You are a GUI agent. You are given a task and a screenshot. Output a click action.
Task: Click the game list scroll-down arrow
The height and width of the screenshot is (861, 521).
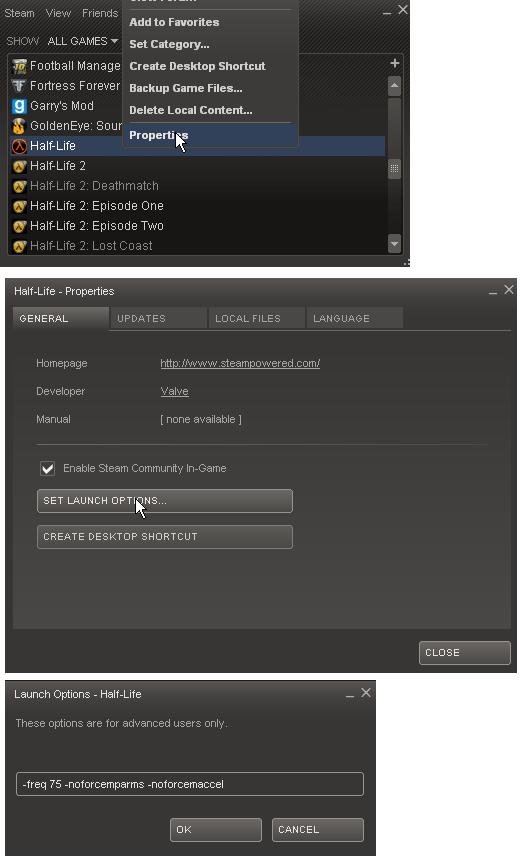point(394,243)
